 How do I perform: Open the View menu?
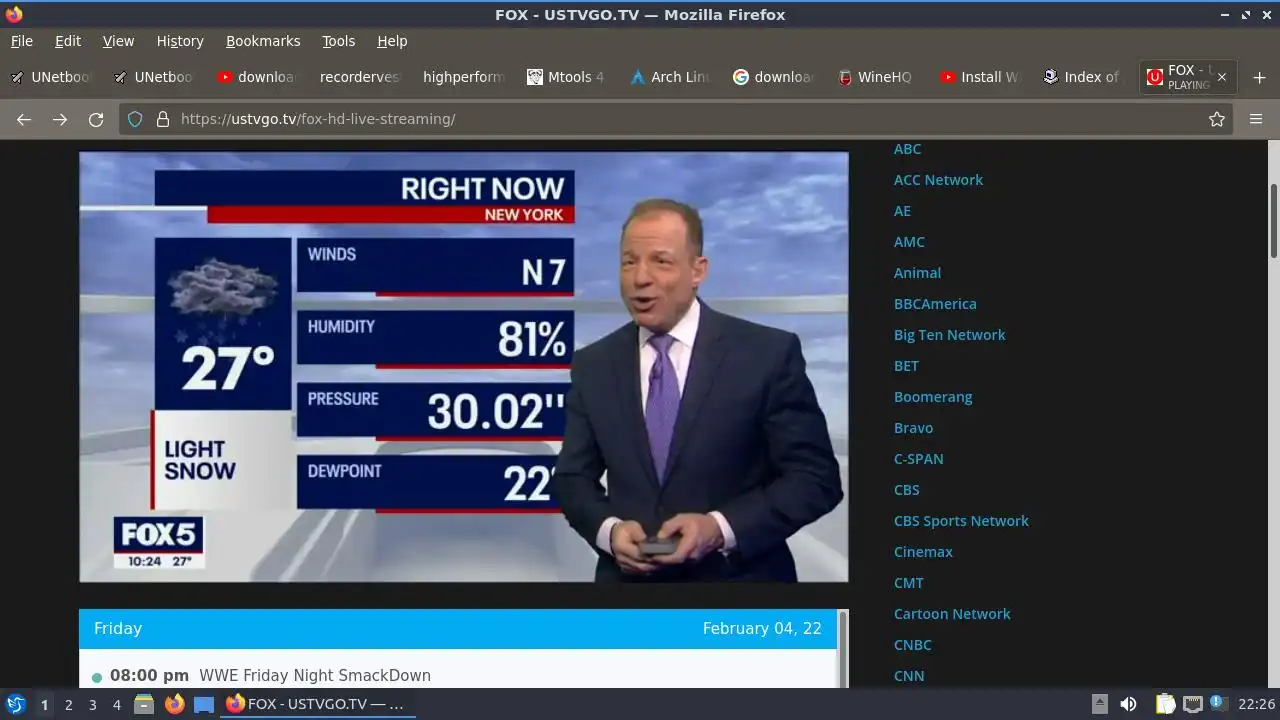[x=118, y=41]
